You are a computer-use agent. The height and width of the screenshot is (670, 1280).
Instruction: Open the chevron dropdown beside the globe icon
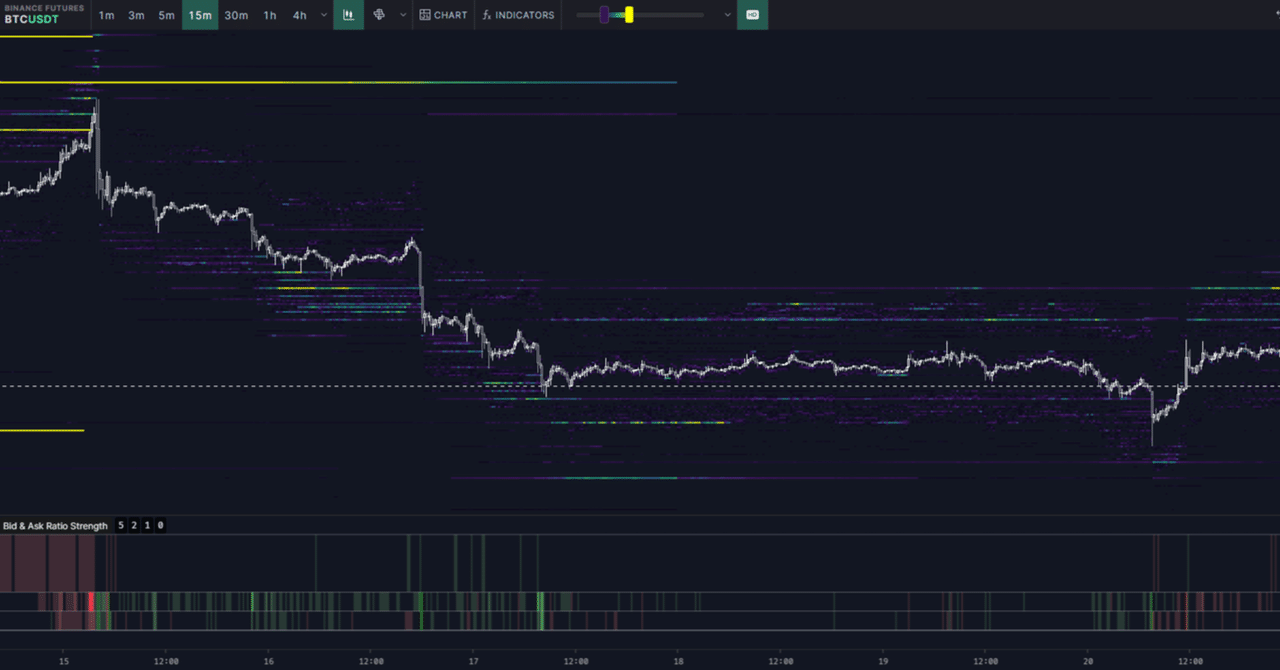click(x=403, y=15)
